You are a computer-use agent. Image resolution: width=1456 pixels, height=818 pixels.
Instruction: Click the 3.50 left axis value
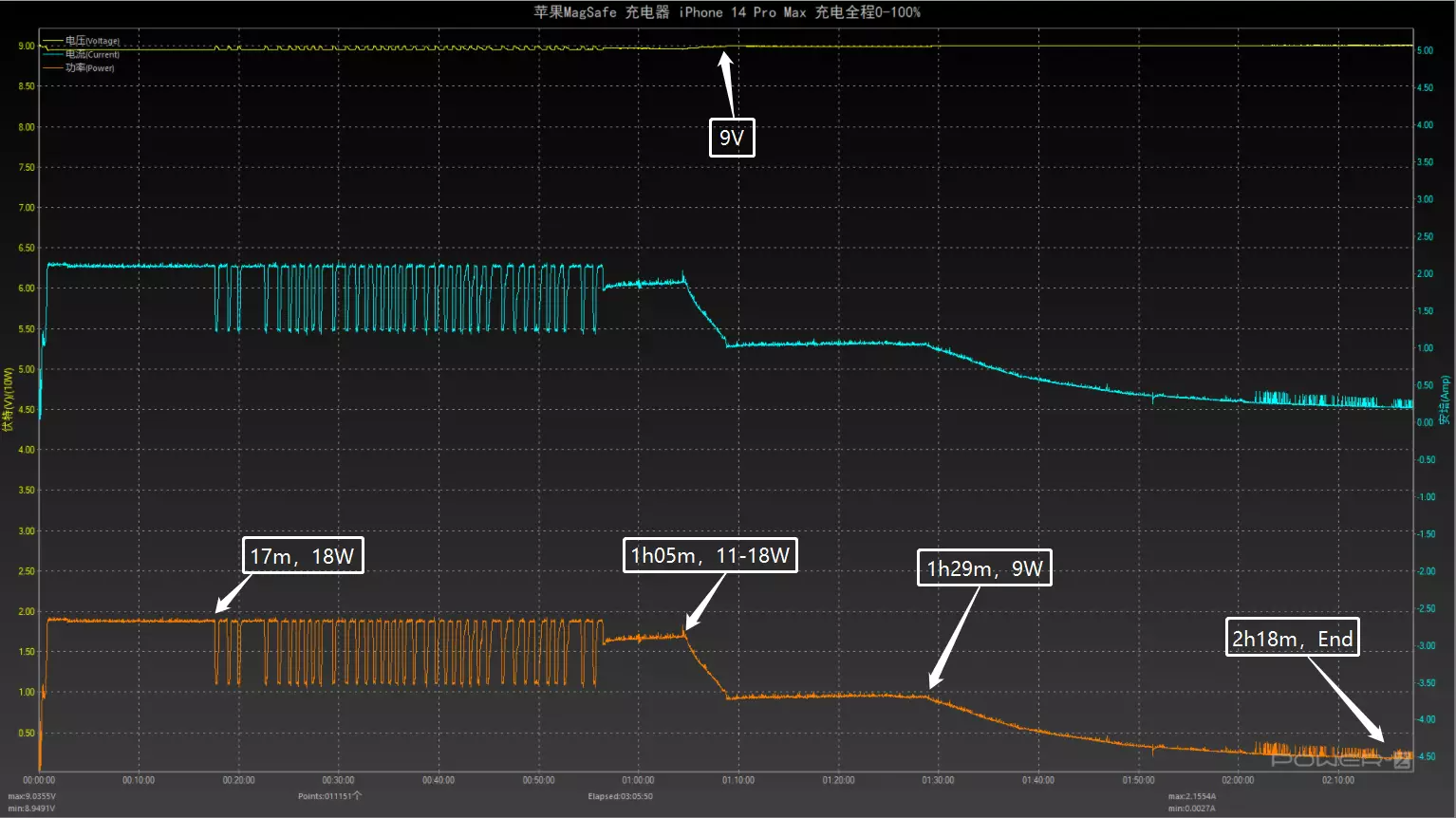tap(27, 491)
